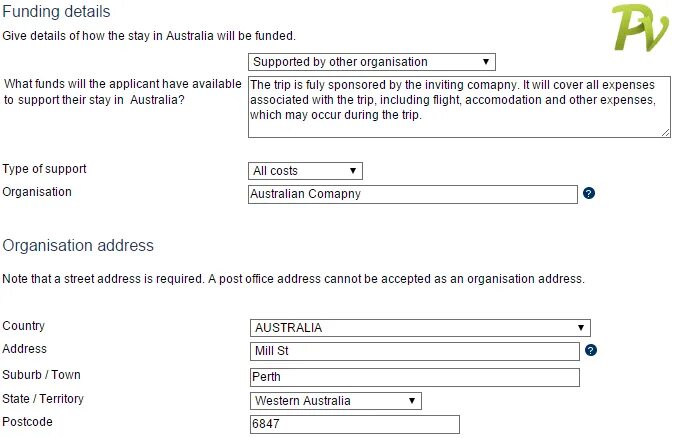Click the 'Organisation address' heading

pyautogui.click(x=78, y=245)
